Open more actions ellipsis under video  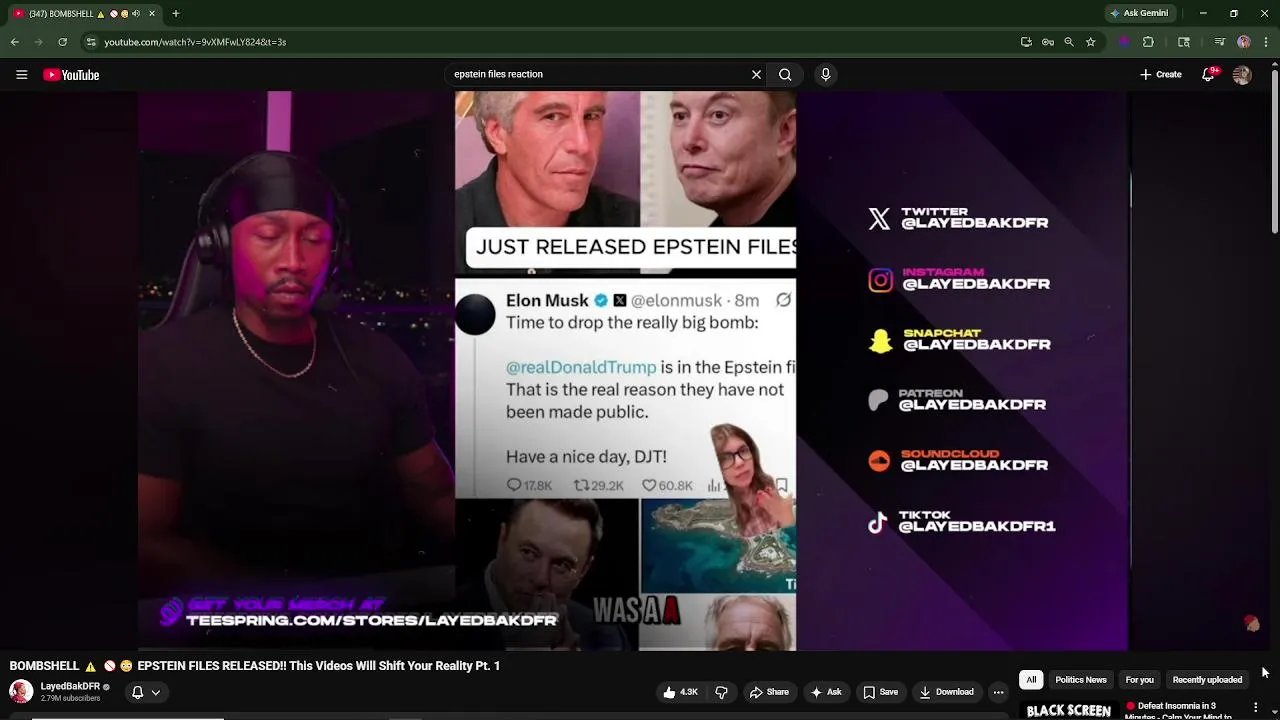coord(998,692)
